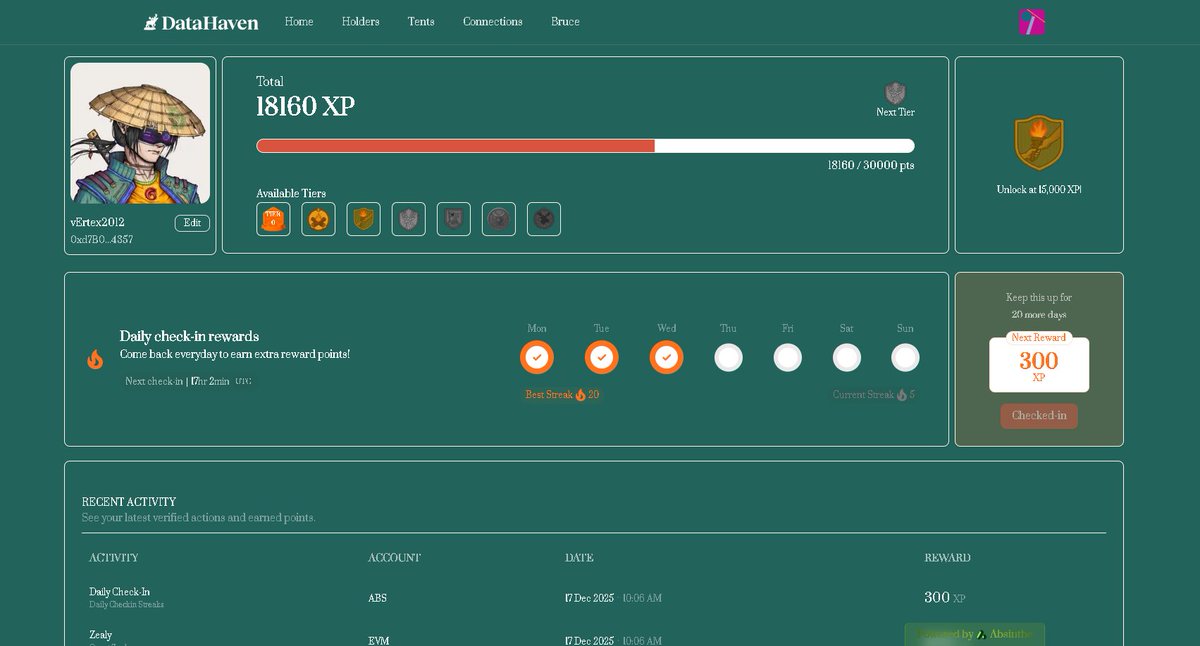Click the Current Streak flame icon
The width and height of the screenshot is (1200, 646).
tap(901, 395)
